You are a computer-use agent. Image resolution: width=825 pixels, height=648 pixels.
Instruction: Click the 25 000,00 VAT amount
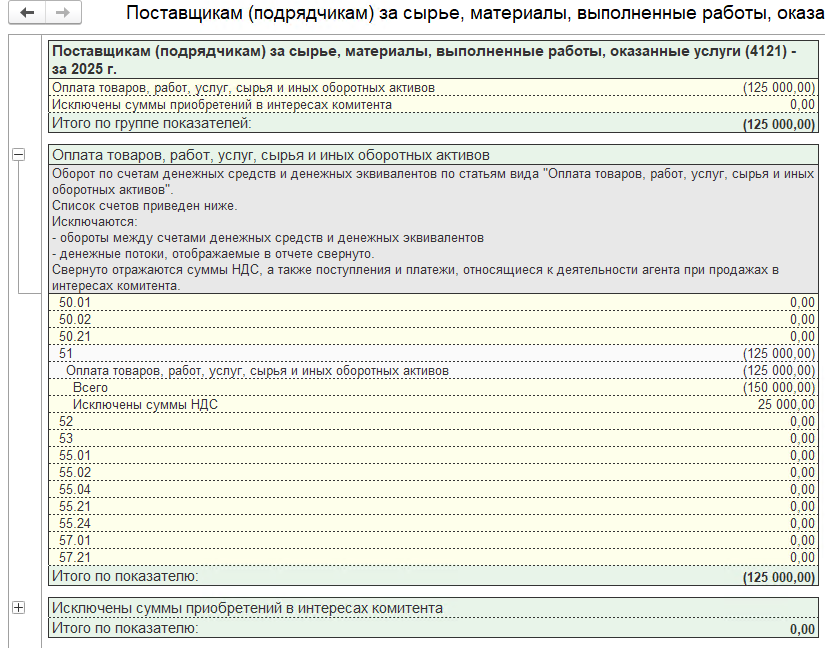pyautogui.click(x=786, y=405)
